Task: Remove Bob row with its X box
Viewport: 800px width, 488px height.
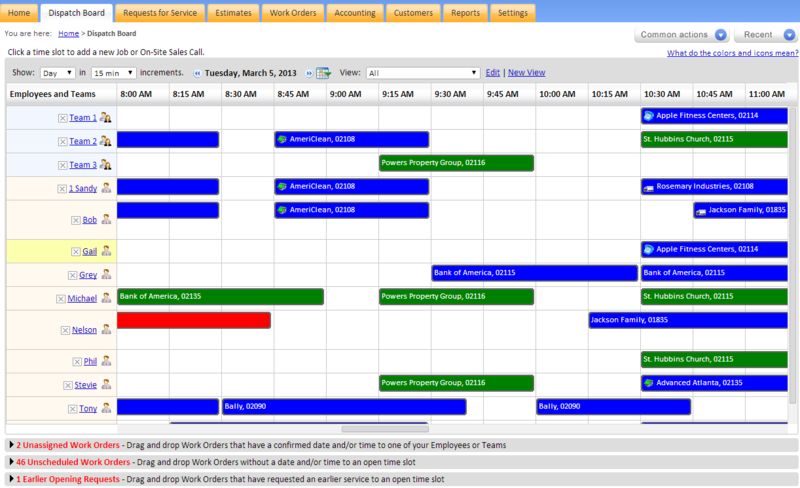Action: click(76, 221)
